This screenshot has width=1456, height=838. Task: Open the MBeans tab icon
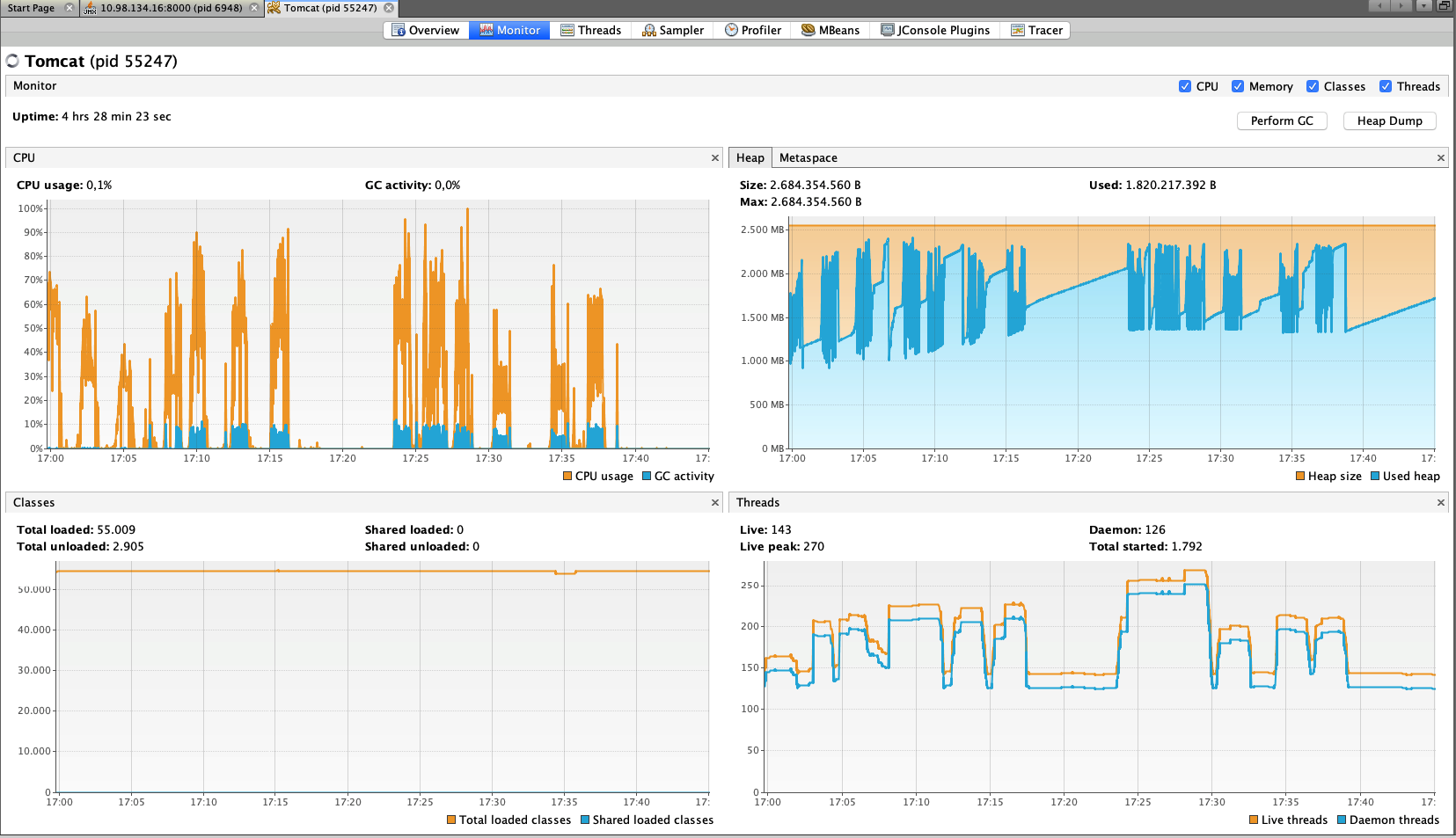point(808,30)
